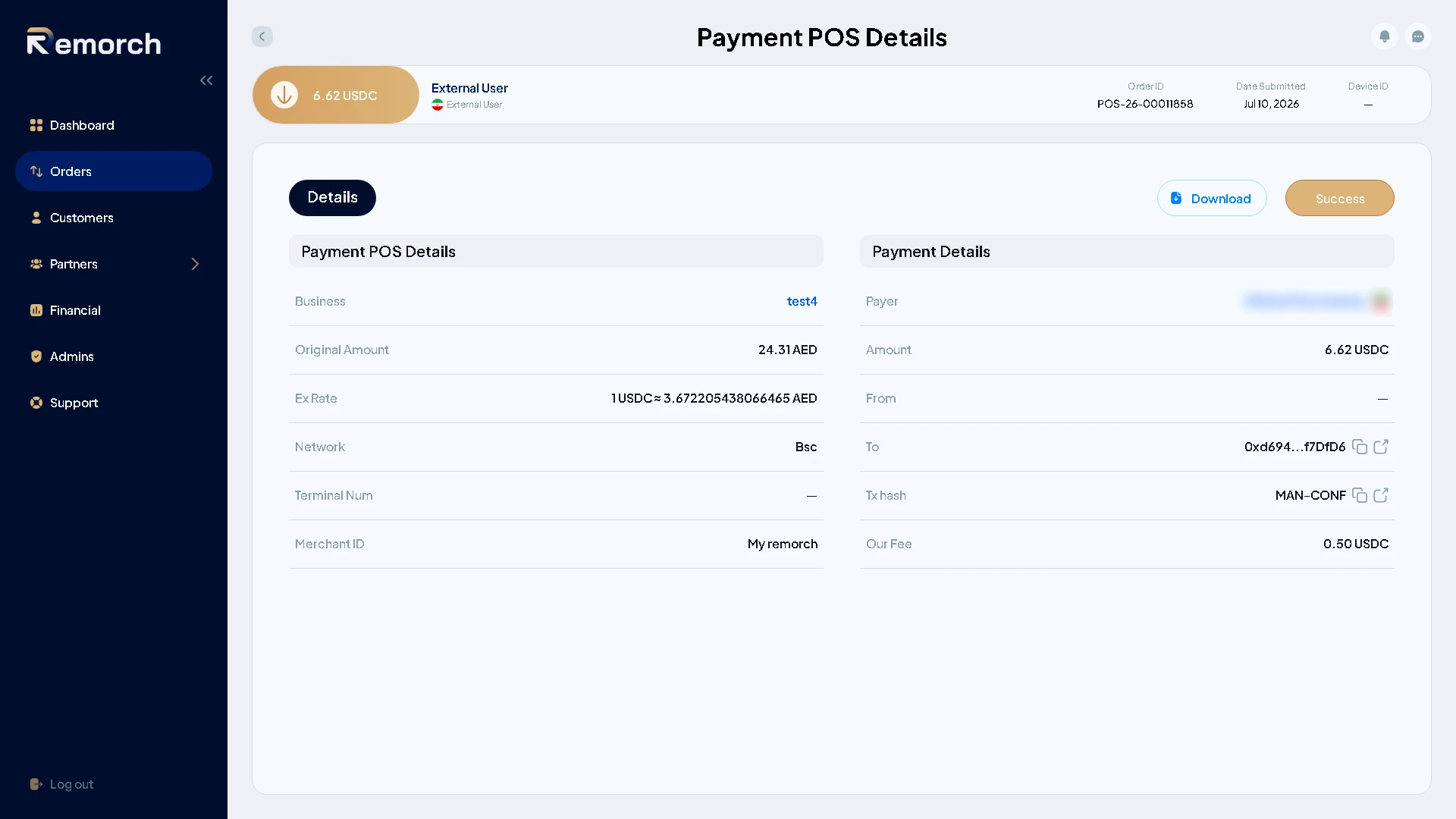This screenshot has height=819, width=1456.
Task: Open the Dashboard menu item
Action: pos(114,125)
